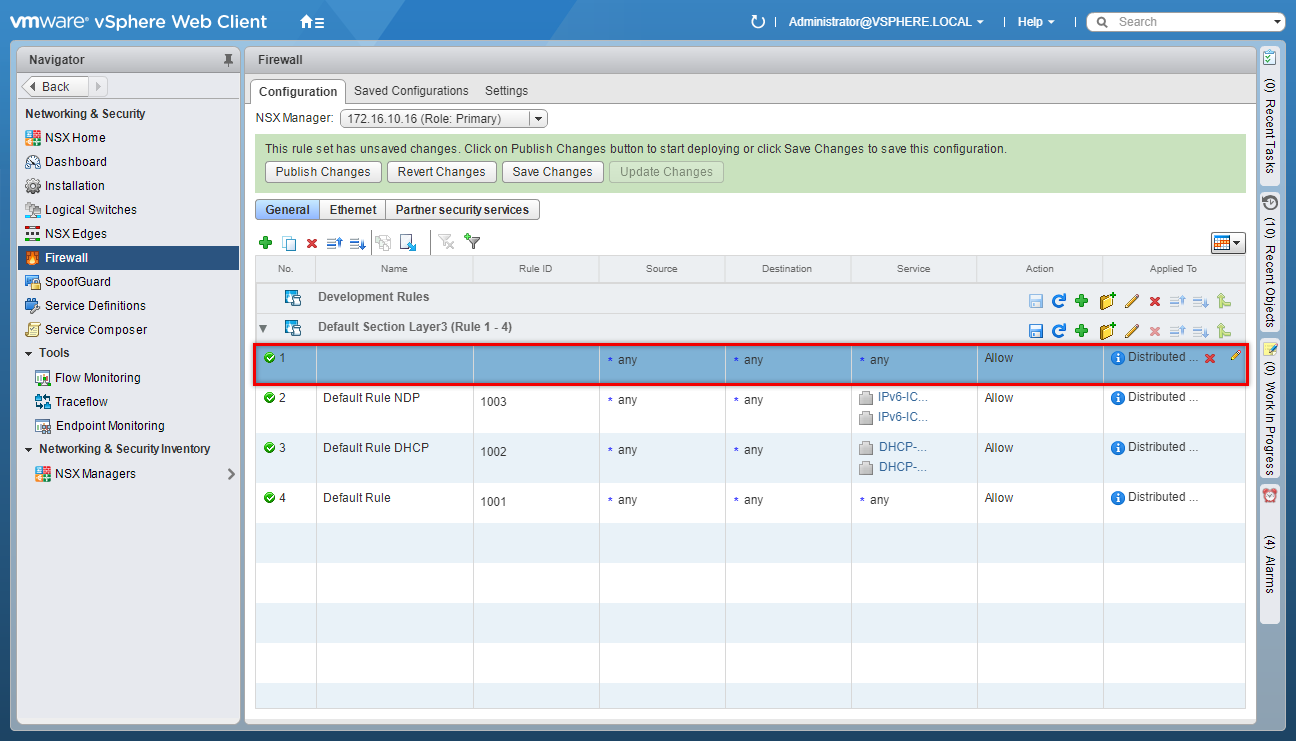This screenshot has height=741, width=1296.
Task: Collapse the Default Section Layer3 section
Action: click(x=264, y=328)
